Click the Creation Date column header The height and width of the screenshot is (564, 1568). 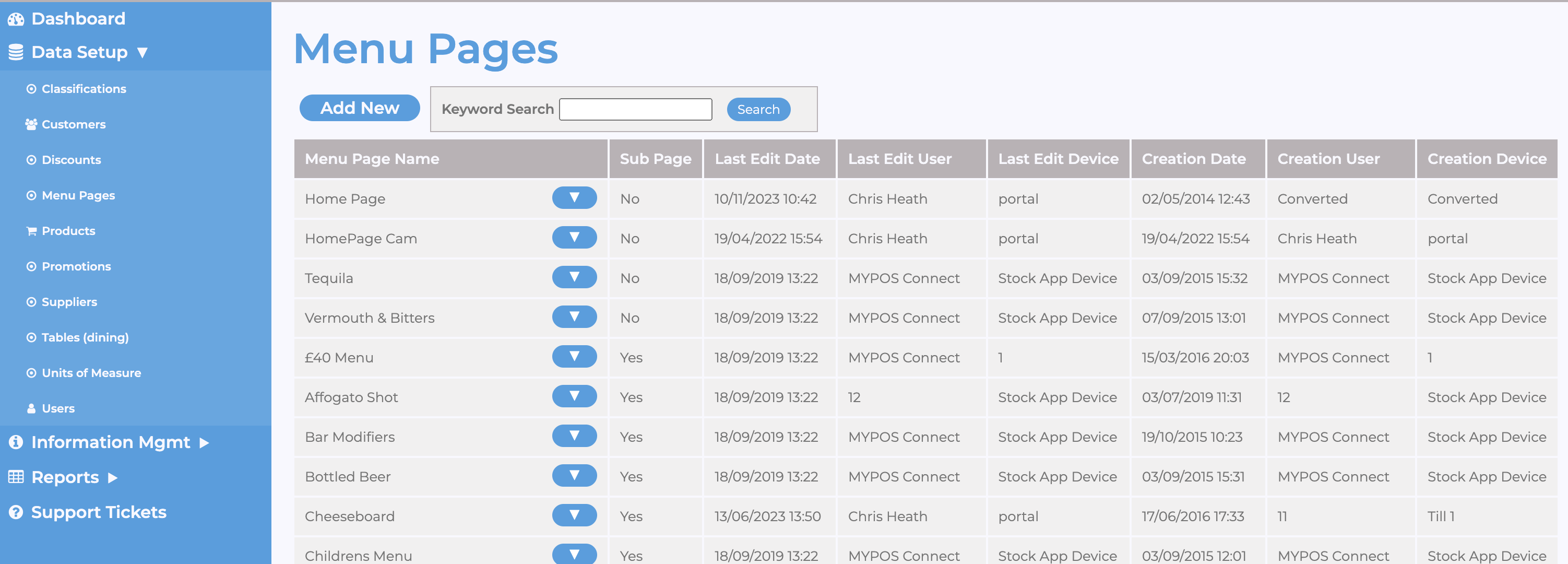coord(1198,159)
